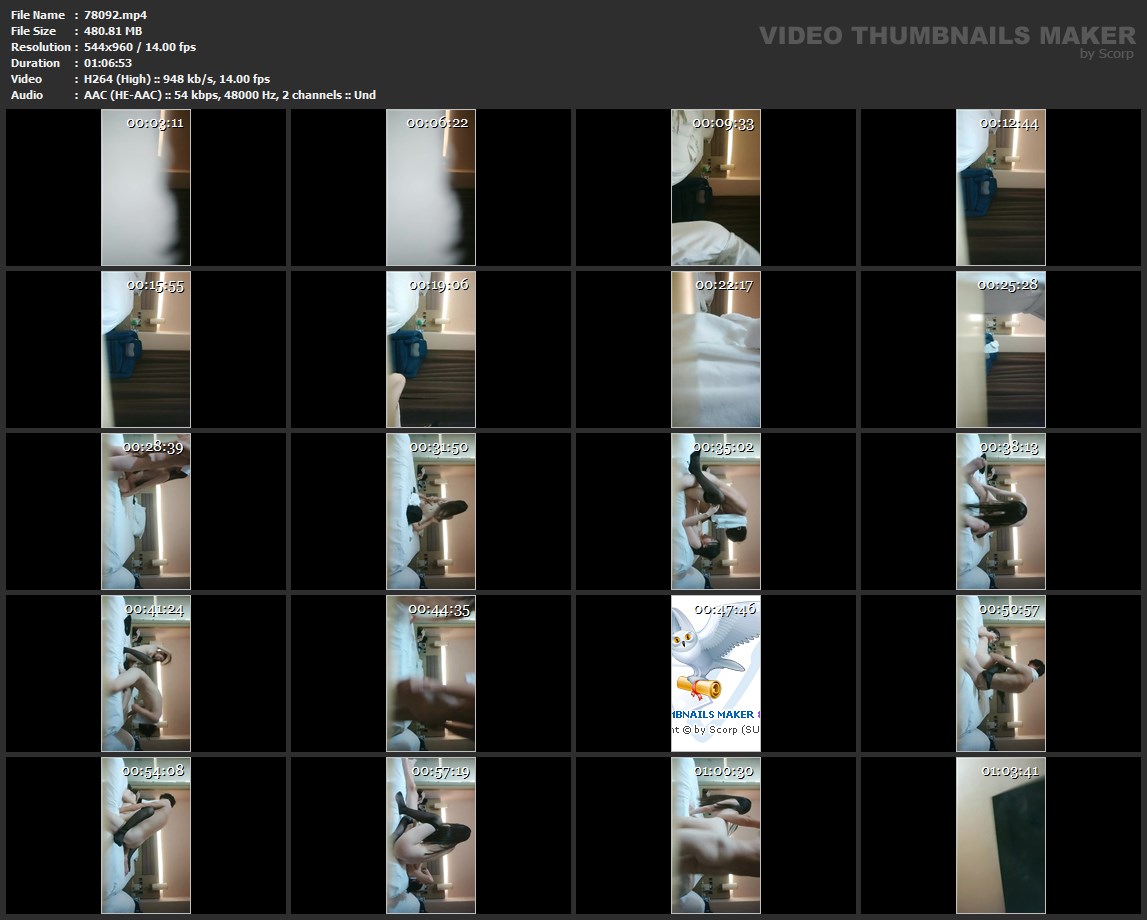
Task: Click the 01:00:30 timestamp label
Action: click(724, 771)
